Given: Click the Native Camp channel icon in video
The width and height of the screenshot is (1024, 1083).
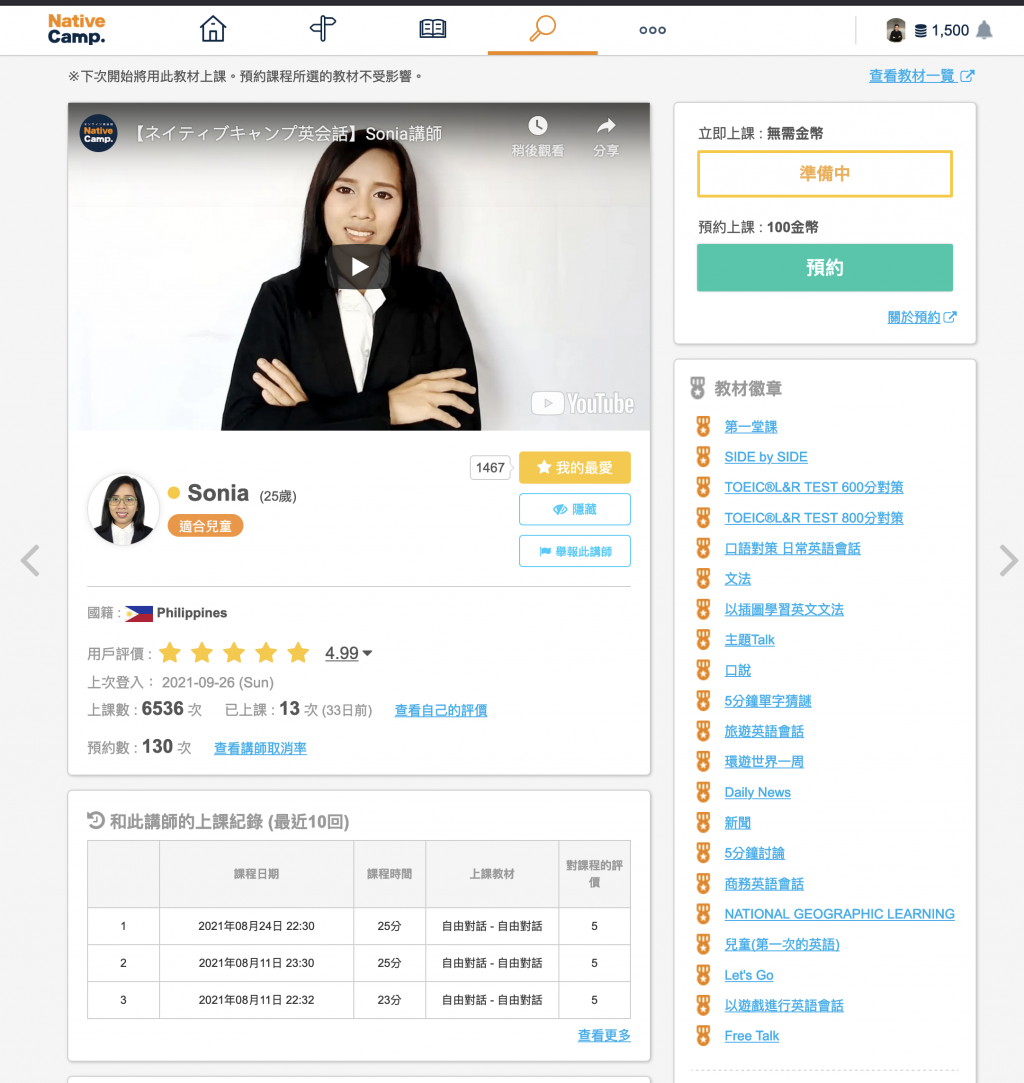Looking at the screenshot, I should (x=98, y=133).
